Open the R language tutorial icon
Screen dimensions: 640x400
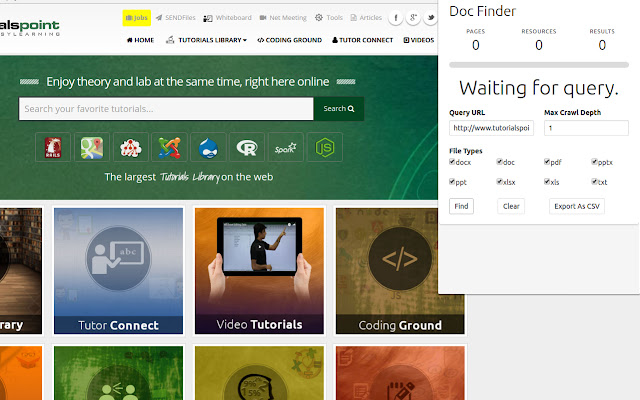[x=247, y=147]
